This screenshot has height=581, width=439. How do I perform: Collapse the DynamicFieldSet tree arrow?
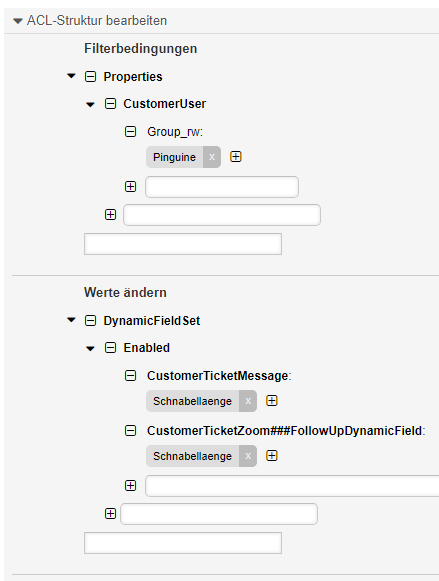[x=71, y=320]
